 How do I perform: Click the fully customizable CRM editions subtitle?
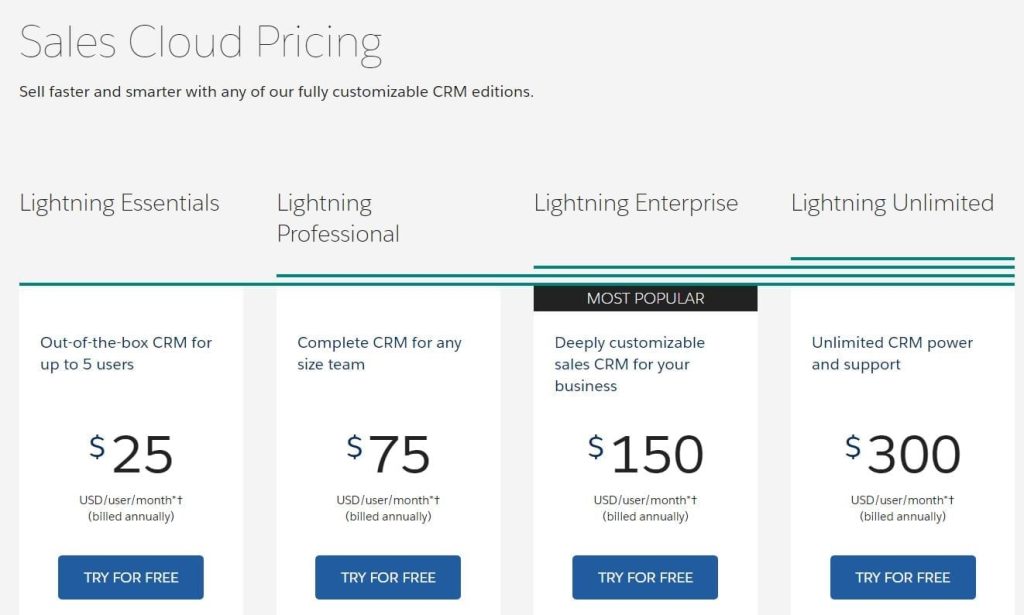[x=276, y=91]
